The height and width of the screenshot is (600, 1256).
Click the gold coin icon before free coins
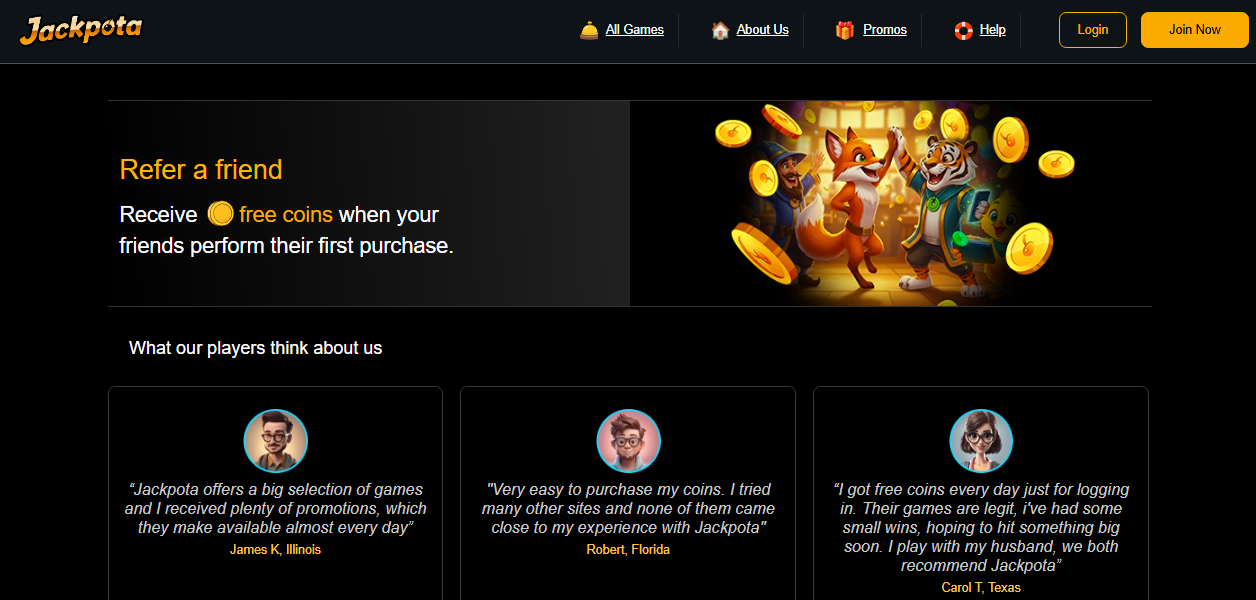coord(220,214)
